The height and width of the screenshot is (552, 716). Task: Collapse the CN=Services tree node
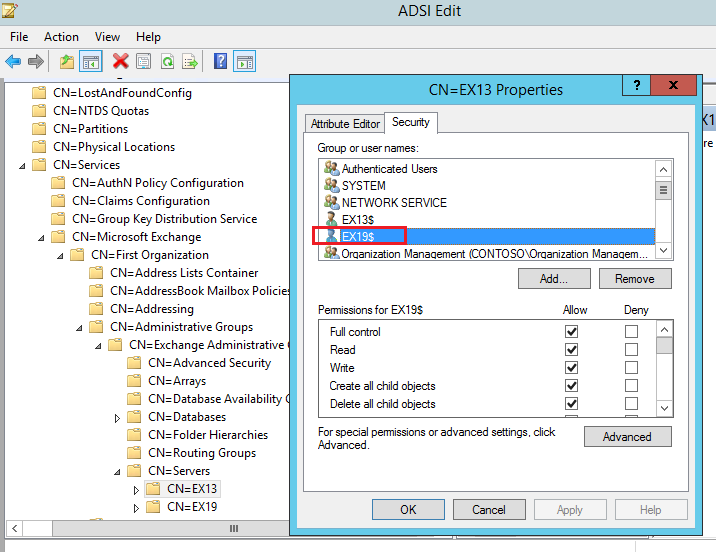(22, 166)
